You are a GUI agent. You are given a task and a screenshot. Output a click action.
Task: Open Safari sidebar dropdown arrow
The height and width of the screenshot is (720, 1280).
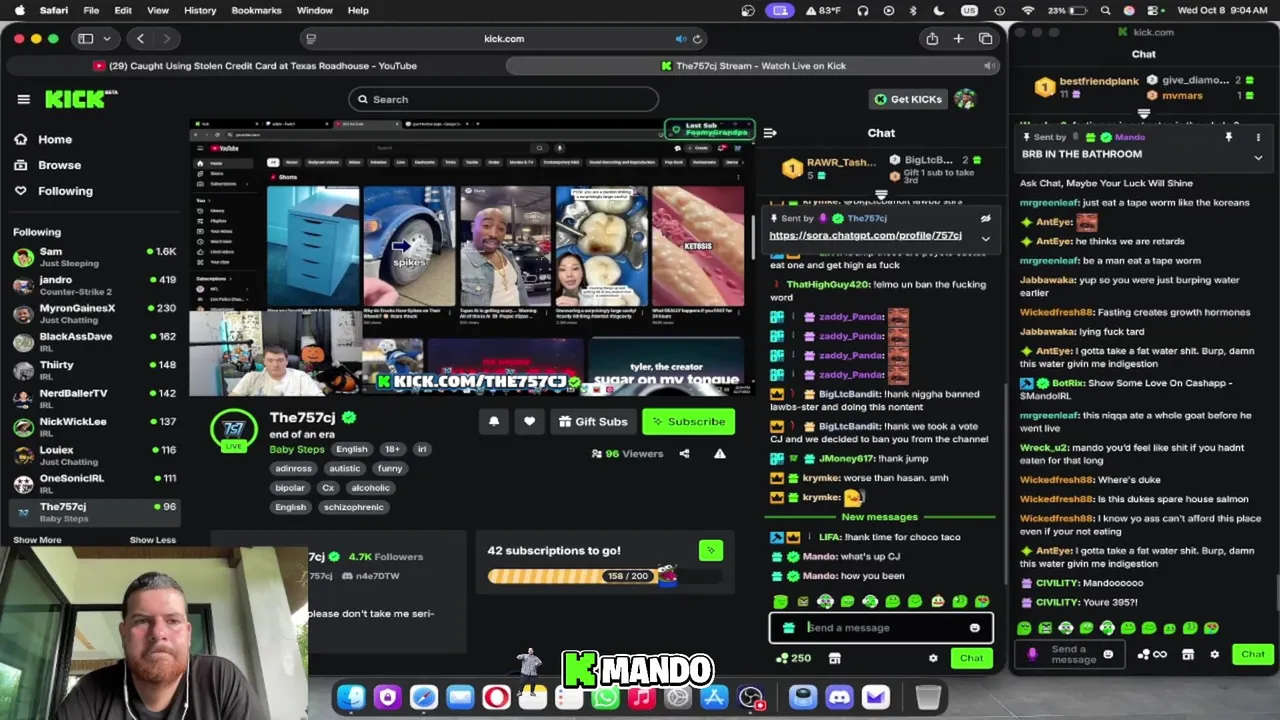[106, 38]
